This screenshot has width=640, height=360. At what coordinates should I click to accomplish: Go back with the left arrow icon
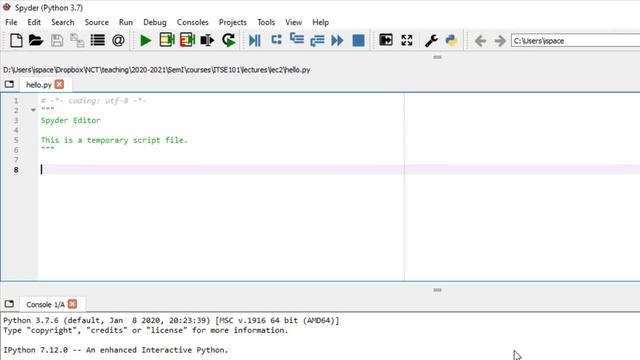(x=480, y=41)
